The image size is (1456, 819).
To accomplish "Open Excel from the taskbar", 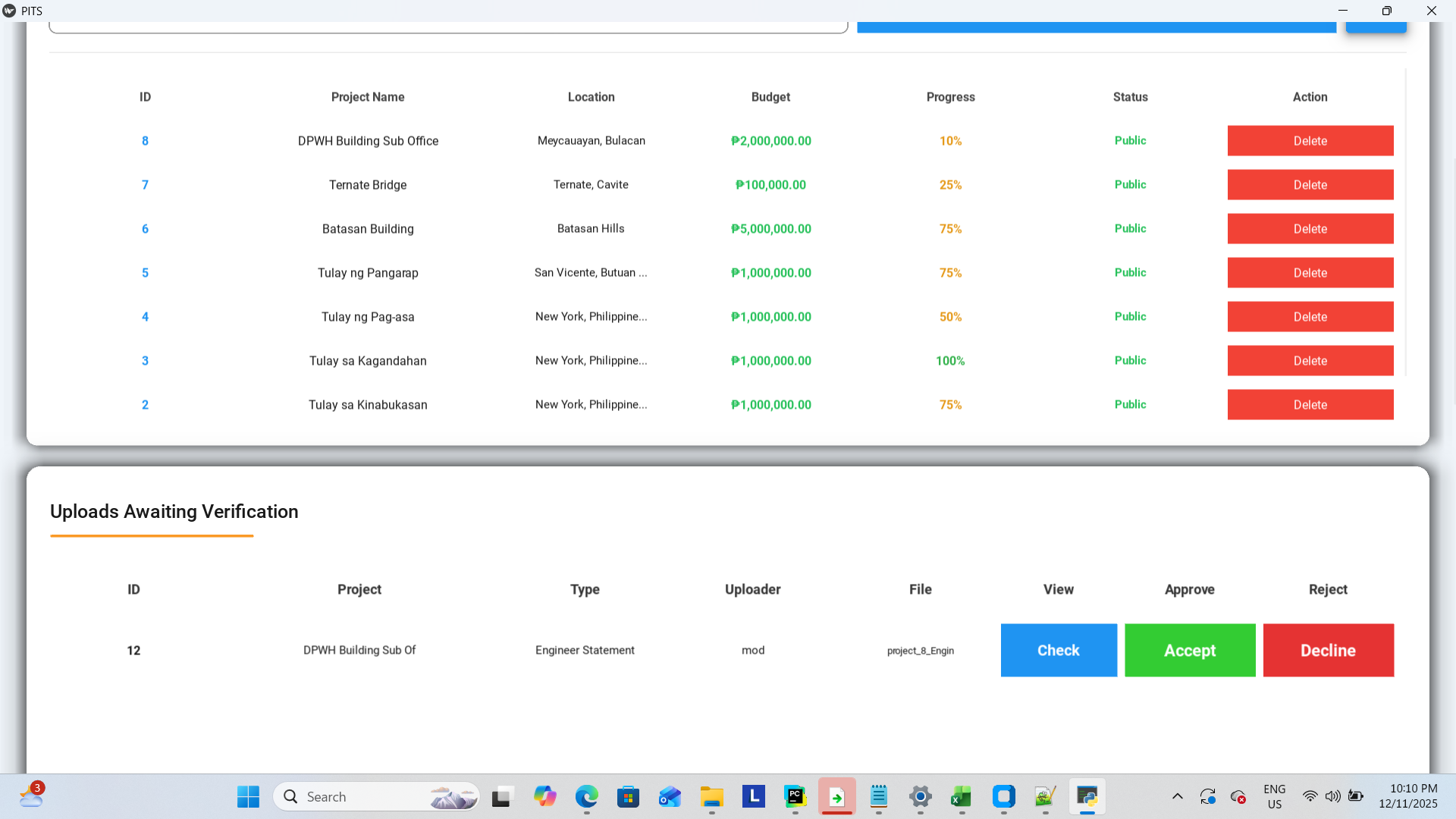I will pos(962,797).
